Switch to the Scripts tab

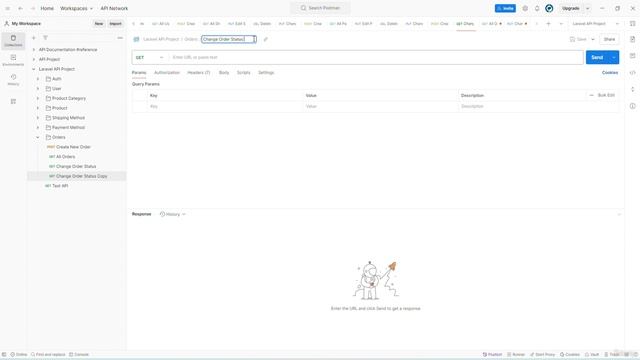(244, 73)
